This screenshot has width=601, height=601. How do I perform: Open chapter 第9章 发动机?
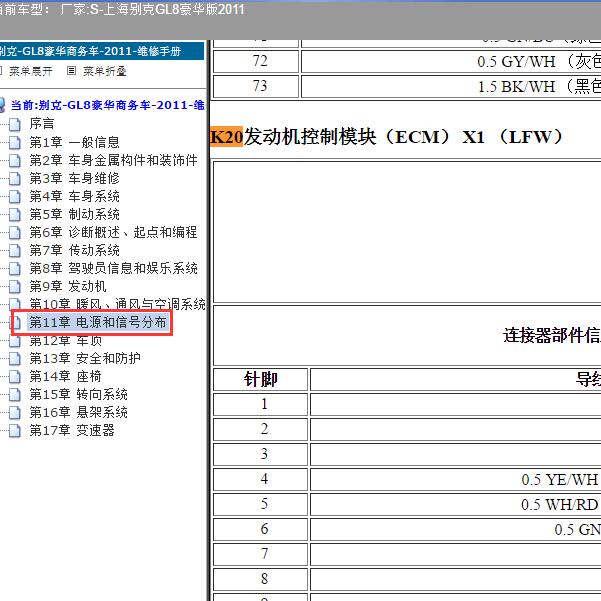68,286
